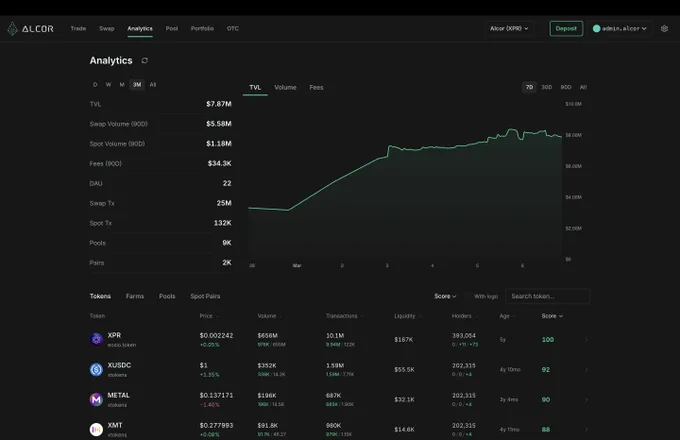
Task: Open settings via the gear icon
Action: [x=664, y=29]
